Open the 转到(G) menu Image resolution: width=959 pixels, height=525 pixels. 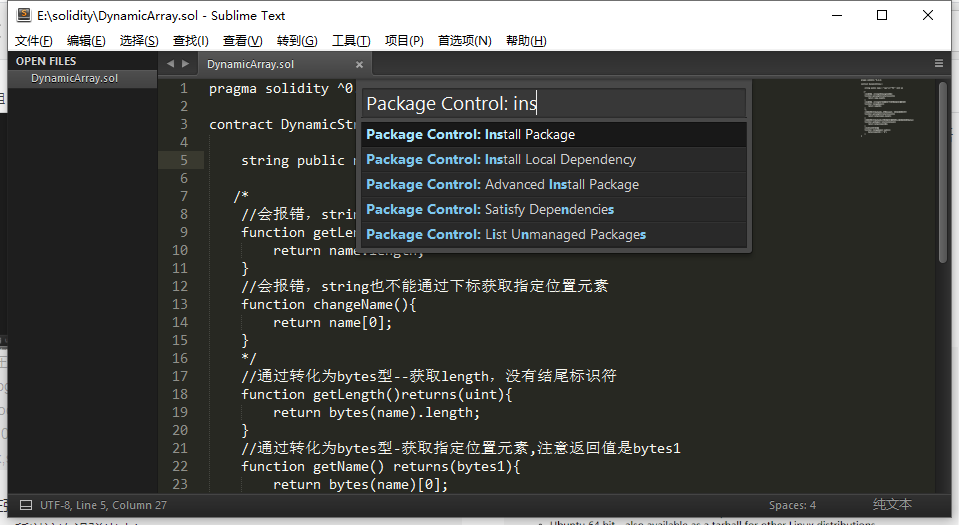297,40
